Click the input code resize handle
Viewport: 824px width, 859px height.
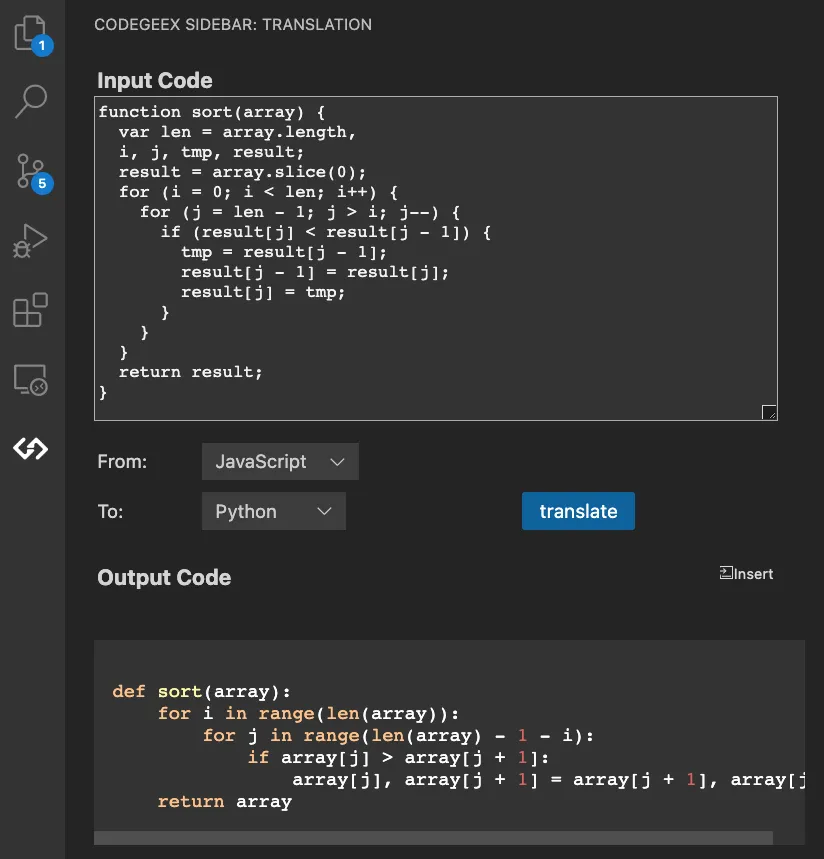(x=769, y=412)
